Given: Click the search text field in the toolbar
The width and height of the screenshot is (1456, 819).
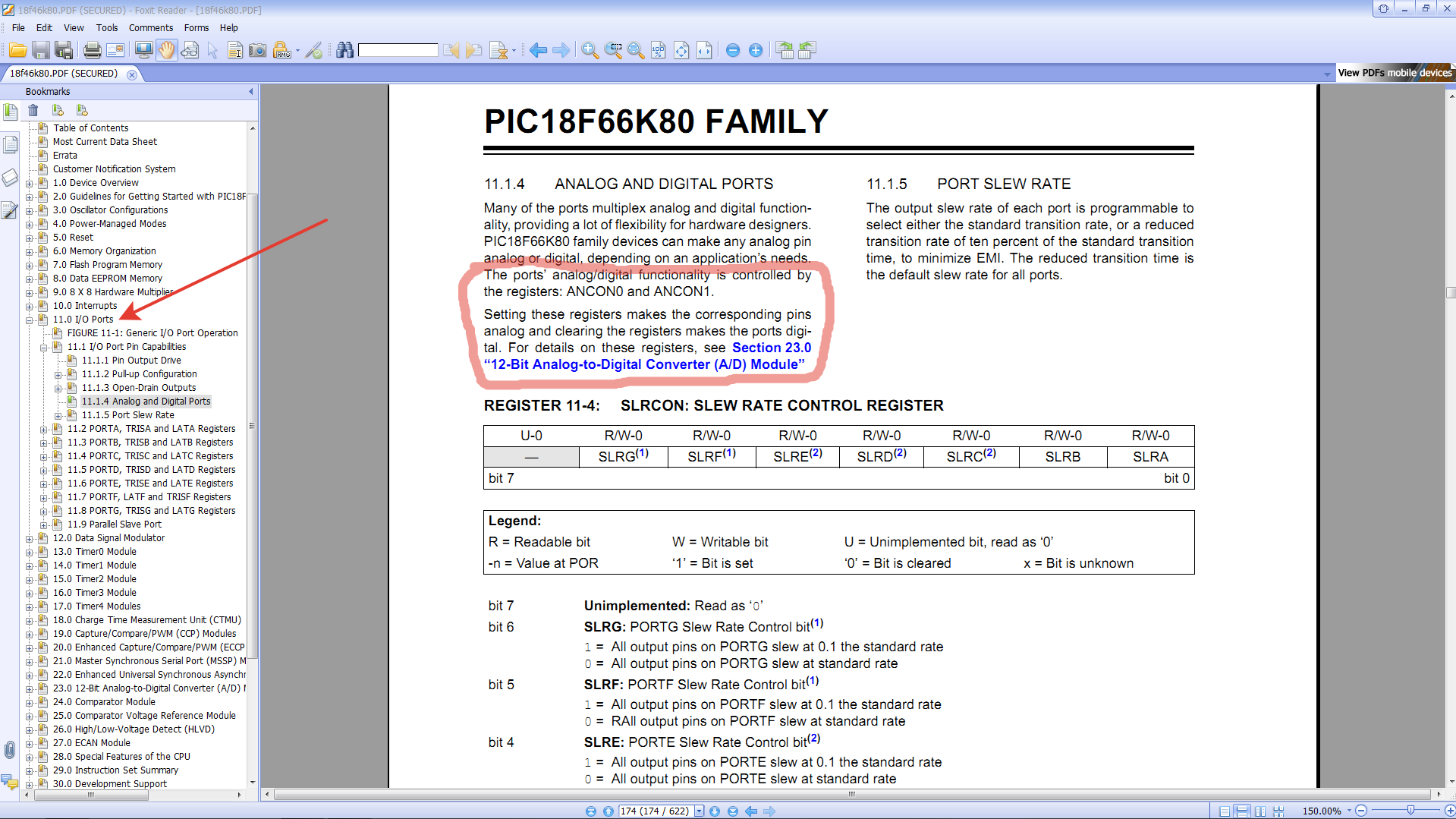Looking at the screenshot, I should [398, 51].
